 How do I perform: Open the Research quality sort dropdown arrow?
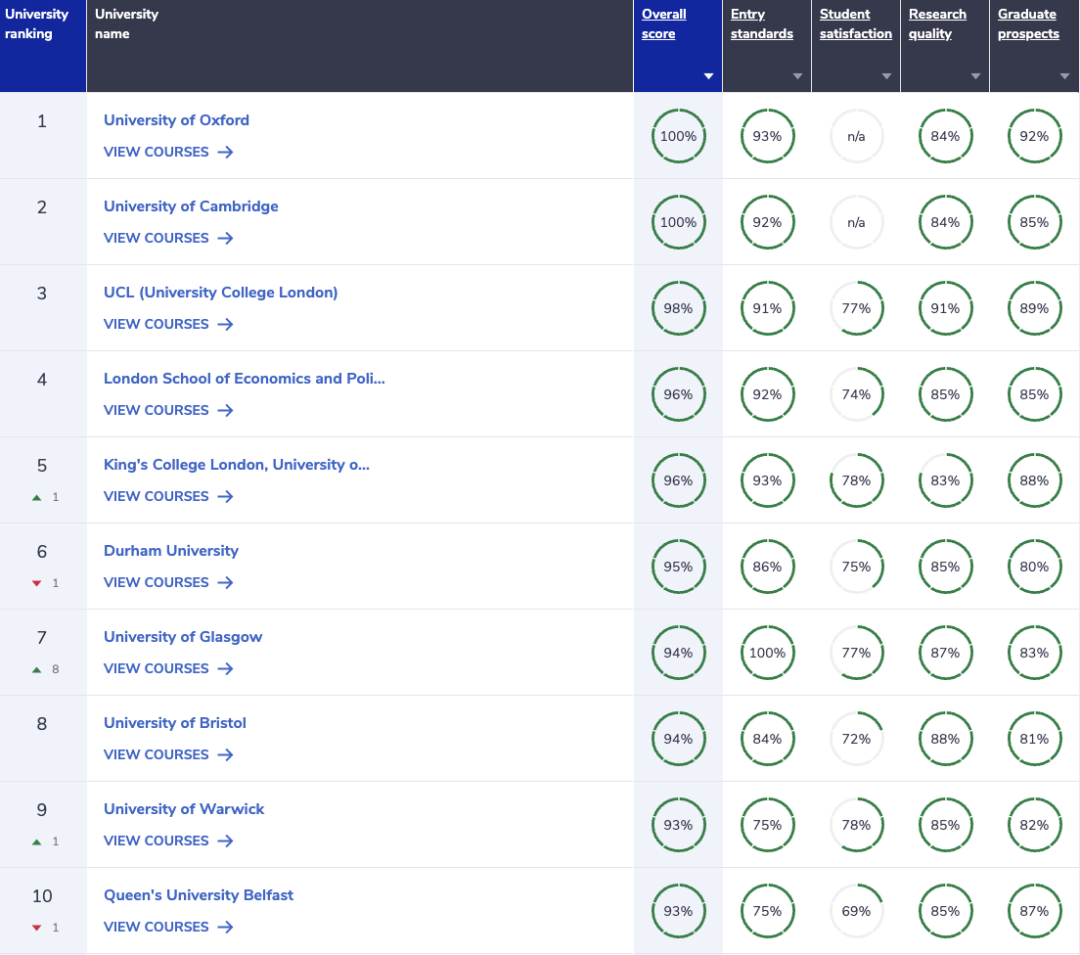(975, 76)
